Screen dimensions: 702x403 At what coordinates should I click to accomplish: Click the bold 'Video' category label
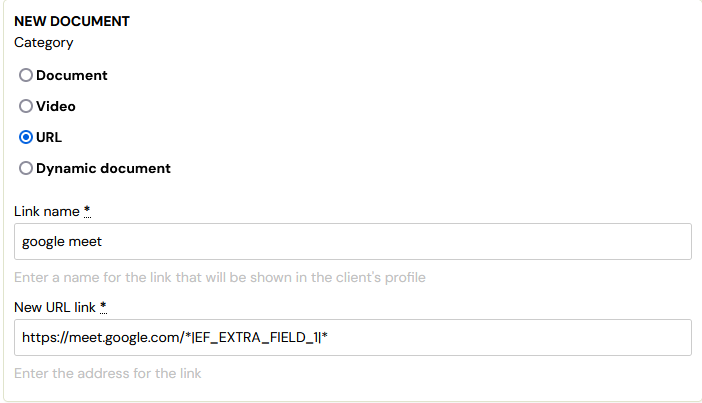coord(56,106)
